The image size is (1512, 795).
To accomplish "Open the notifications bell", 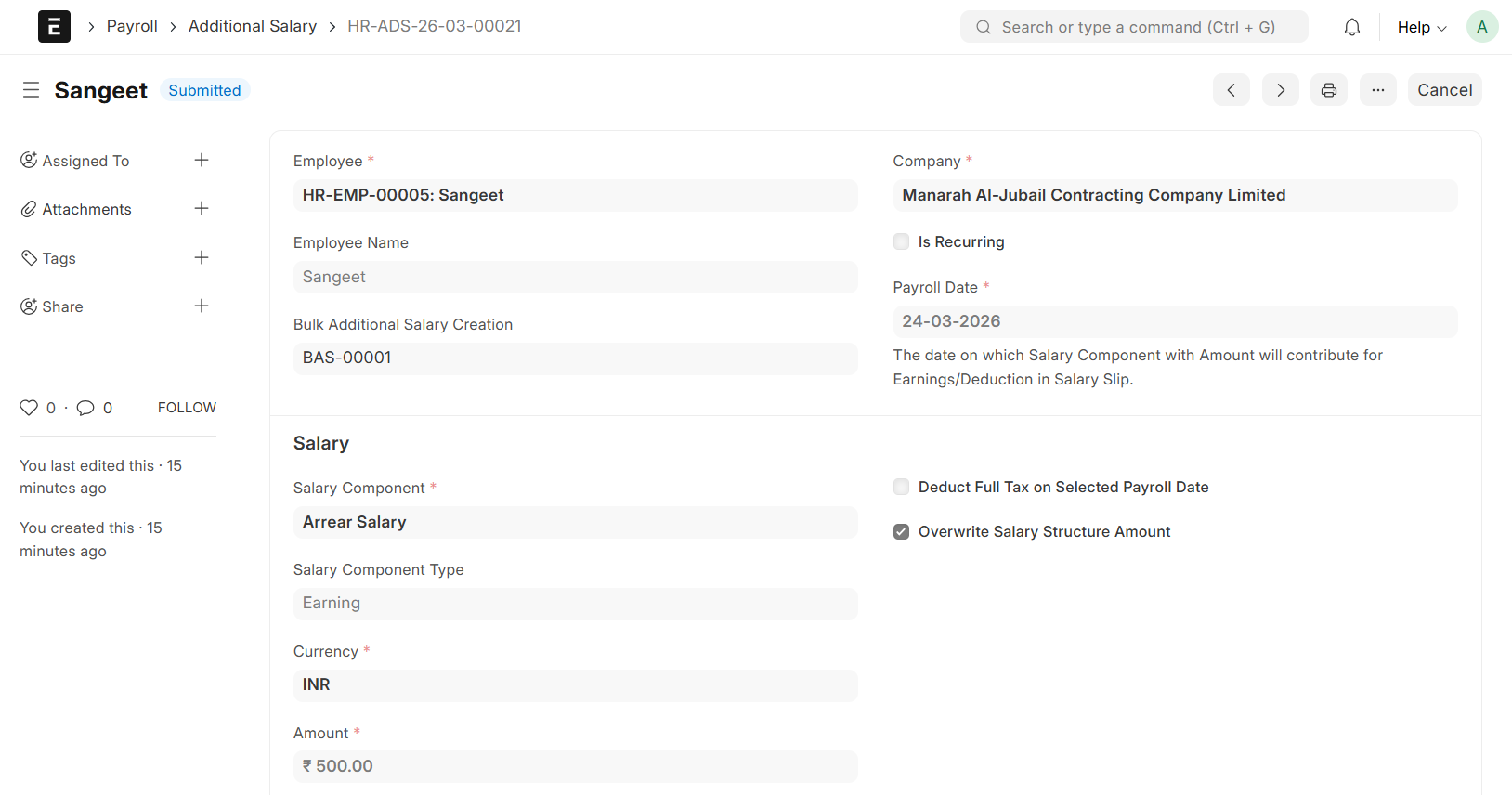I will 1351,28.
